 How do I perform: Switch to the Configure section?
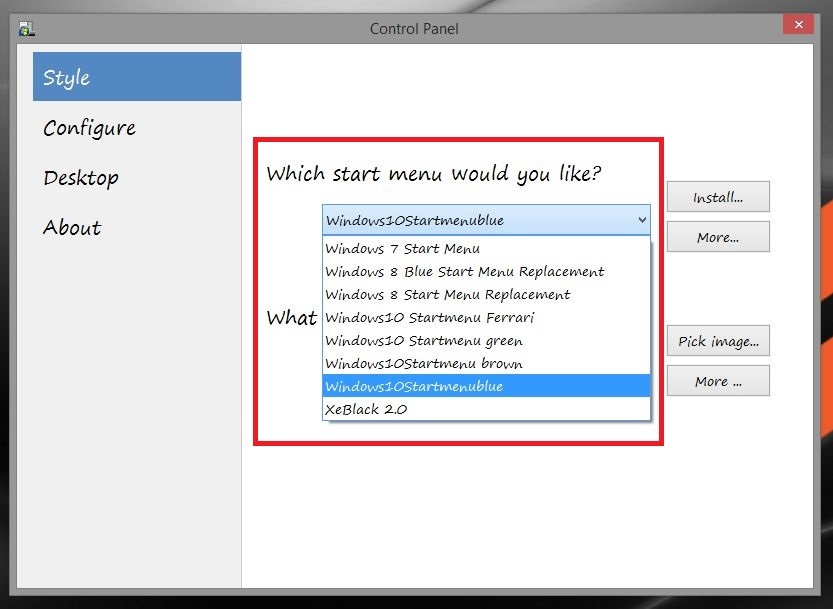coord(89,128)
